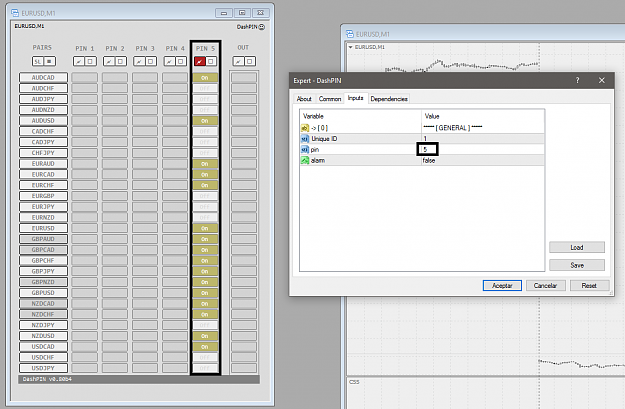The width and height of the screenshot is (625, 409).
Task: Click the green icon beside alarm variable
Action: click(x=305, y=160)
